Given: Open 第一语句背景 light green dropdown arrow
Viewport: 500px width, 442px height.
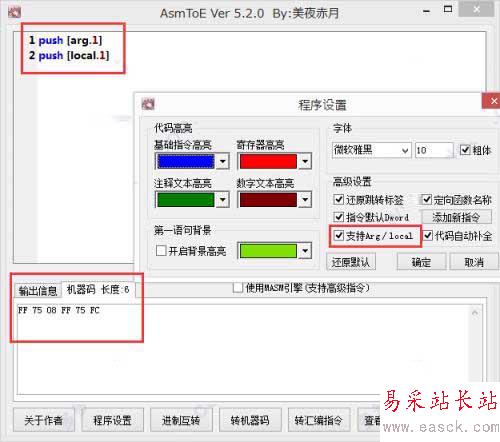Looking at the screenshot, I should 305,251.
